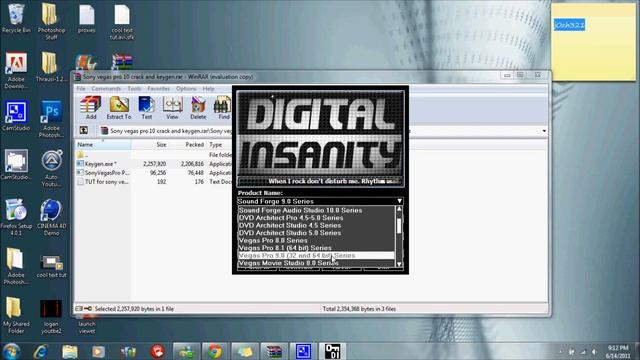Select the Photoshop Stuff folder icon
Viewport: 640px width, 360px height.
point(51,21)
